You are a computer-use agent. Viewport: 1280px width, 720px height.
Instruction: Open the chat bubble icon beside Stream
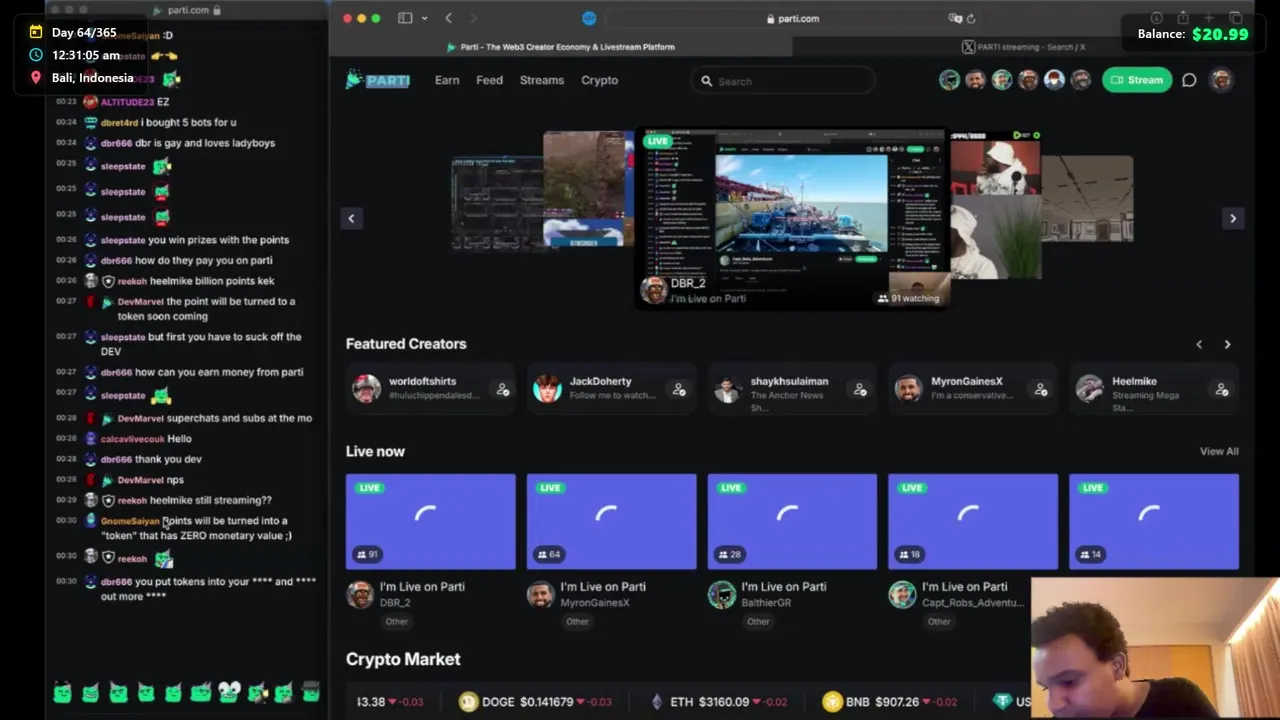click(x=1189, y=80)
